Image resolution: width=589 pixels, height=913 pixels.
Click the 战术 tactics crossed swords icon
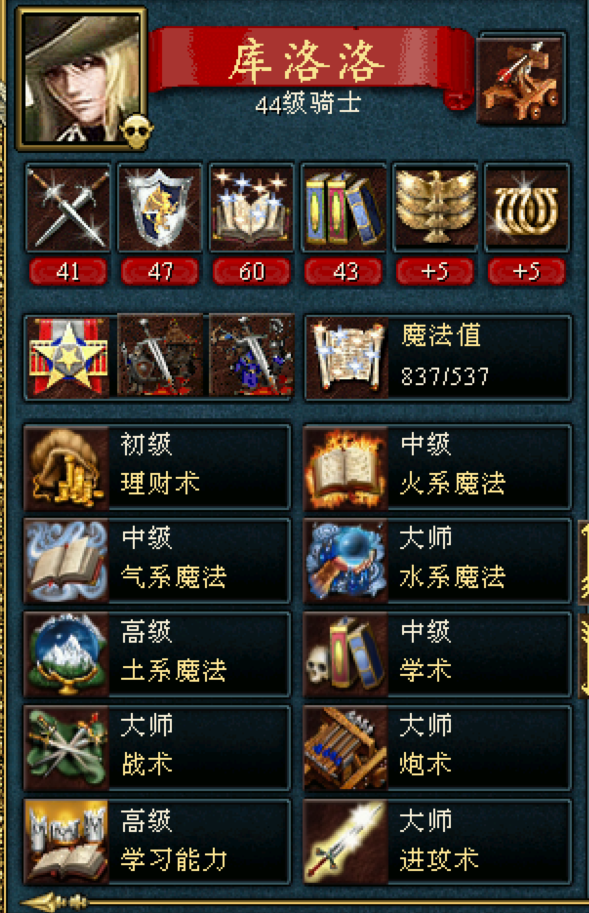pos(67,748)
